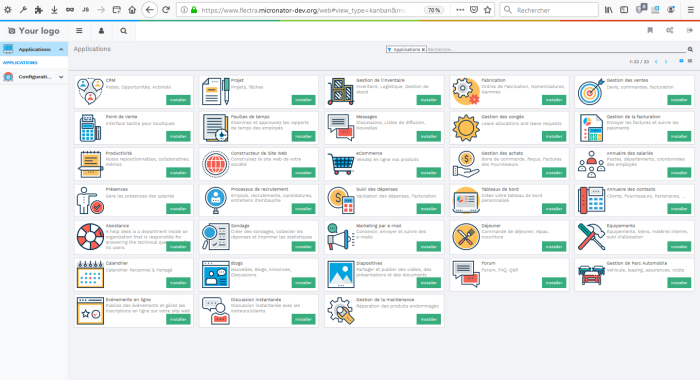Viewport: 700px width, 380px height.
Task: Open the Blogs app icon
Action: pyautogui.click(x=216, y=274)
